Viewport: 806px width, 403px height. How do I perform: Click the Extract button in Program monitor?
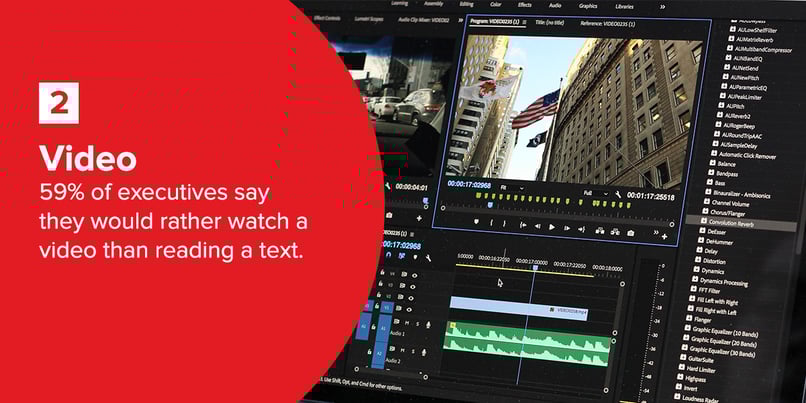[615, 232]
